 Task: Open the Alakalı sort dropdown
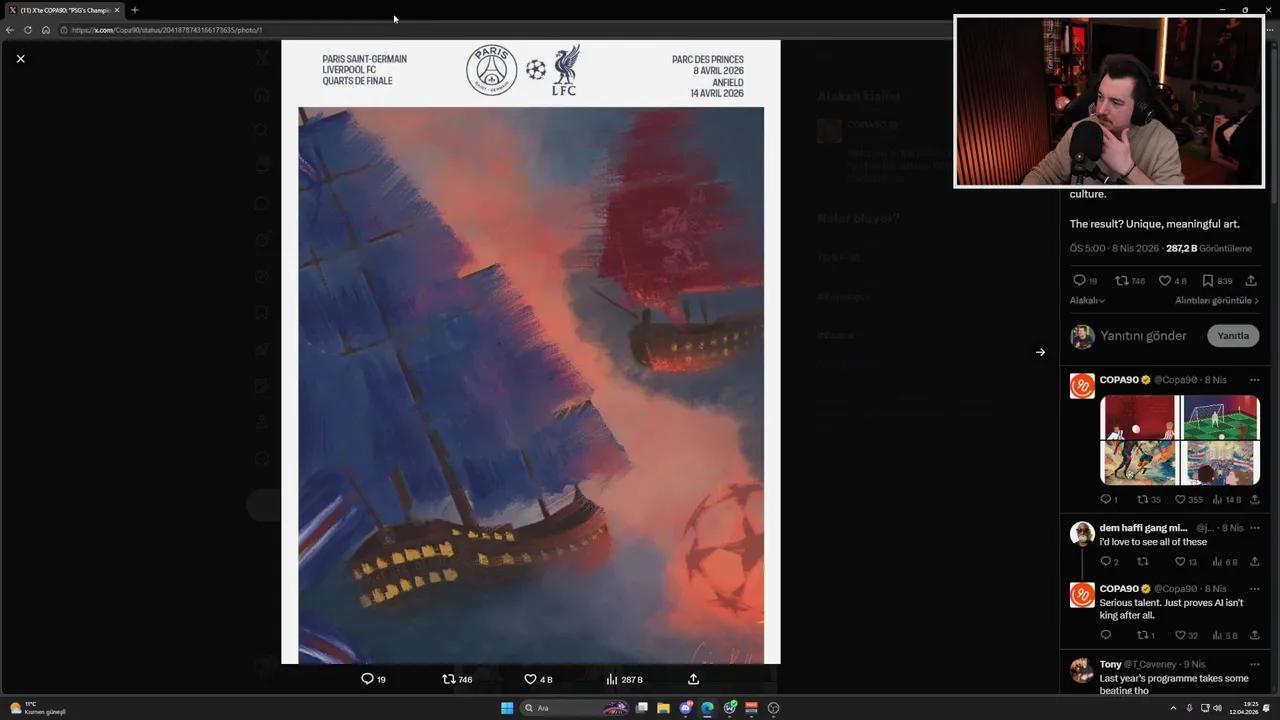click(1087, 300)
